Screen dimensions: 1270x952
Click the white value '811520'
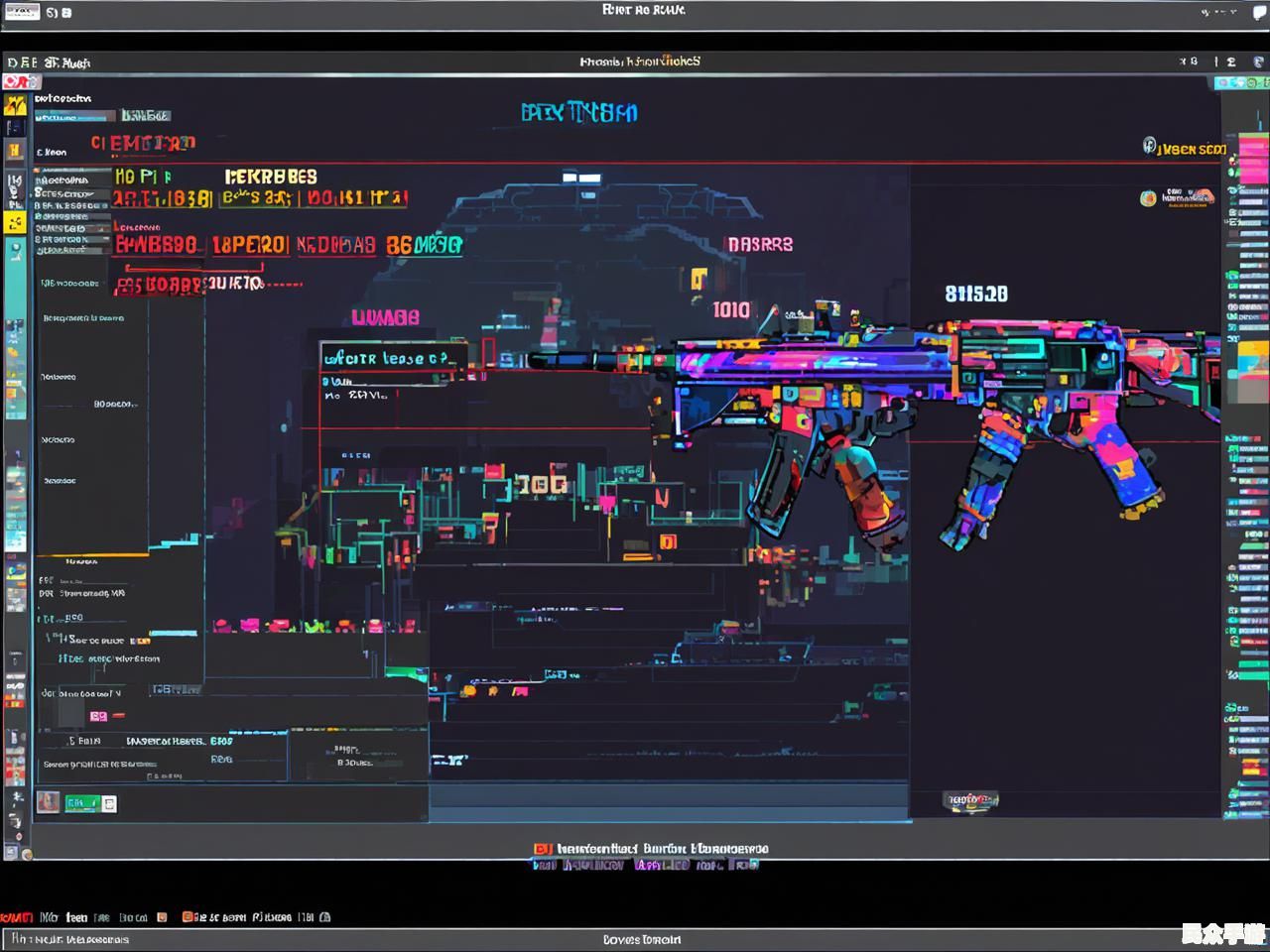[x=976, y=295]
